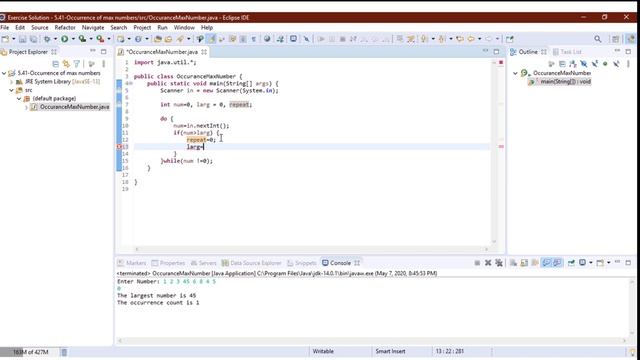Click the filter icon in Project Explorer
The width and height of the screenshot is (640, 360).
76,64
